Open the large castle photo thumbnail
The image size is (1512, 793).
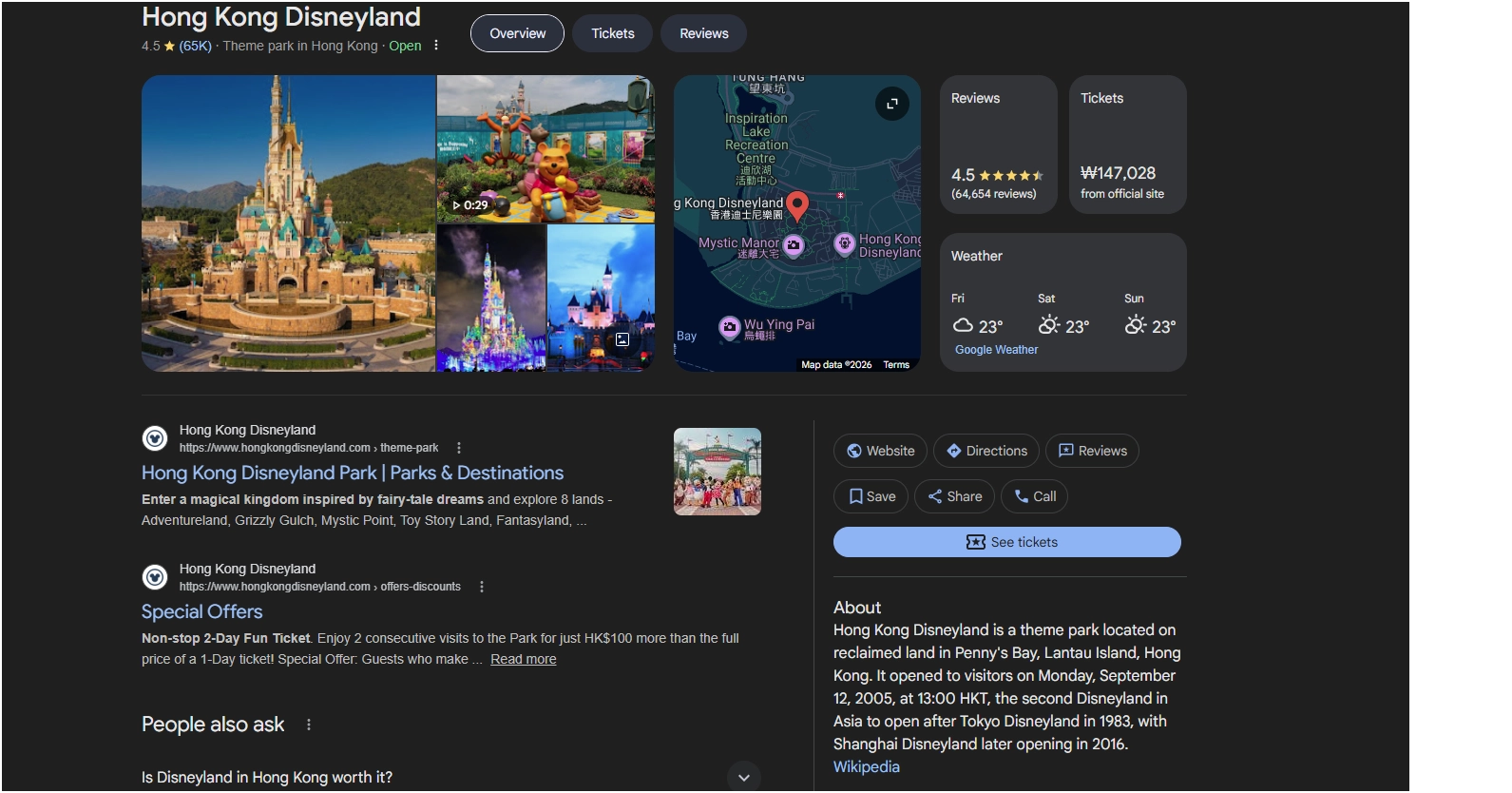(288, 223)
